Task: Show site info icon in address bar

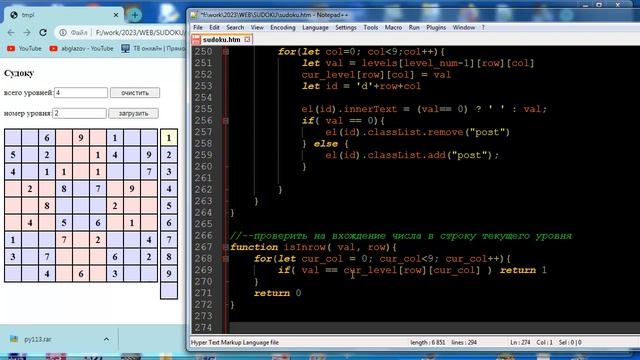Action: tap(62, 32)
